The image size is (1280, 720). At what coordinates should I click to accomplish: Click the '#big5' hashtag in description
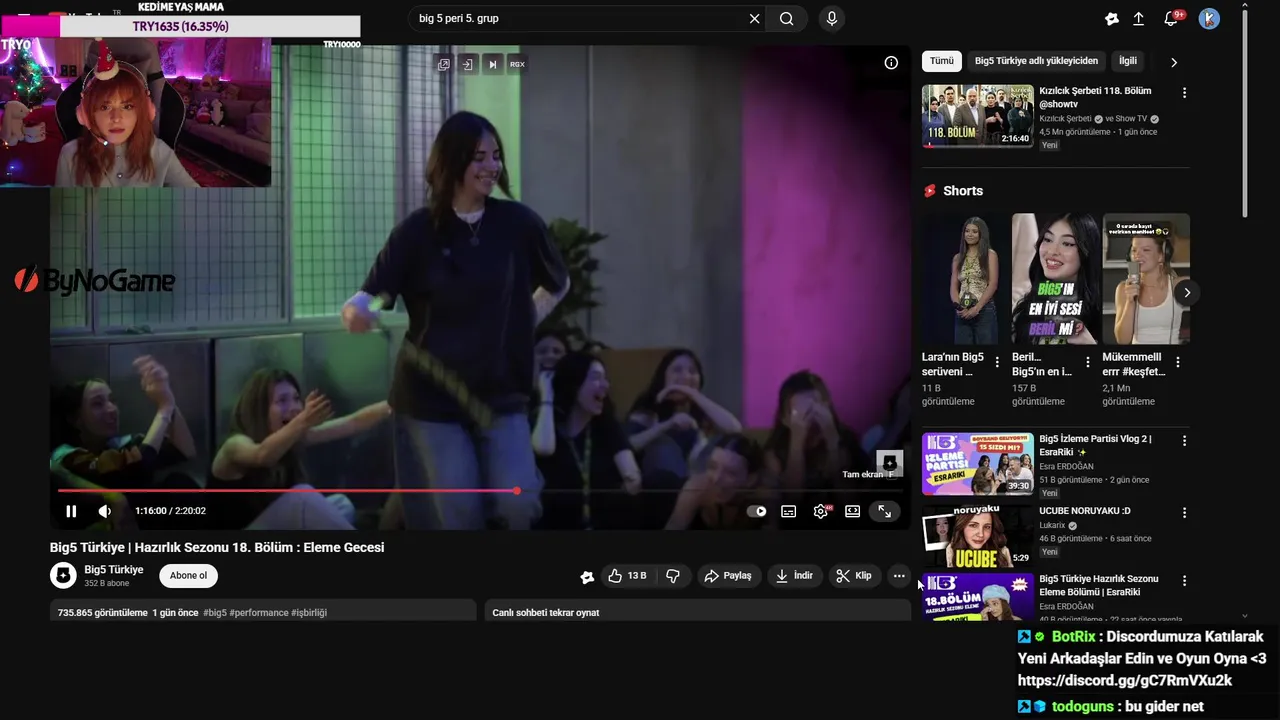[x=215, y=613]
